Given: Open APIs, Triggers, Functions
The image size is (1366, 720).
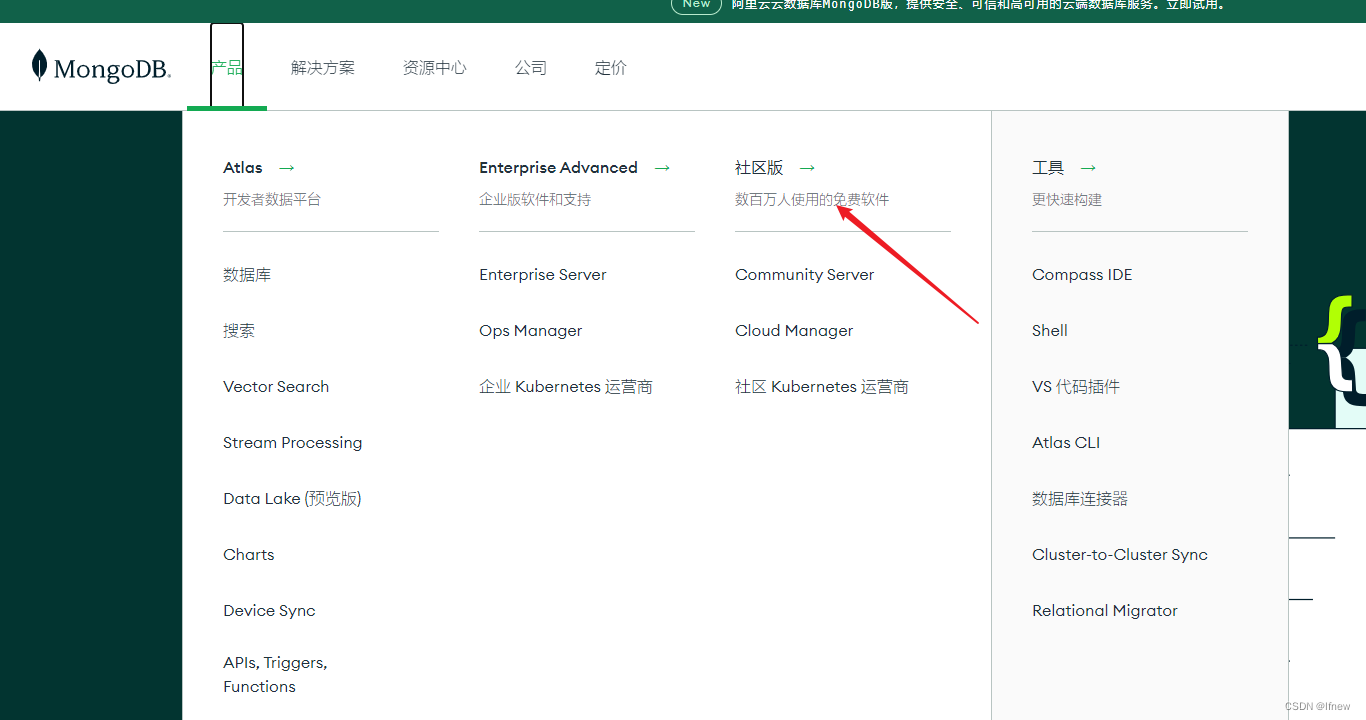Looking at the screenshot, I should (275, 675).
